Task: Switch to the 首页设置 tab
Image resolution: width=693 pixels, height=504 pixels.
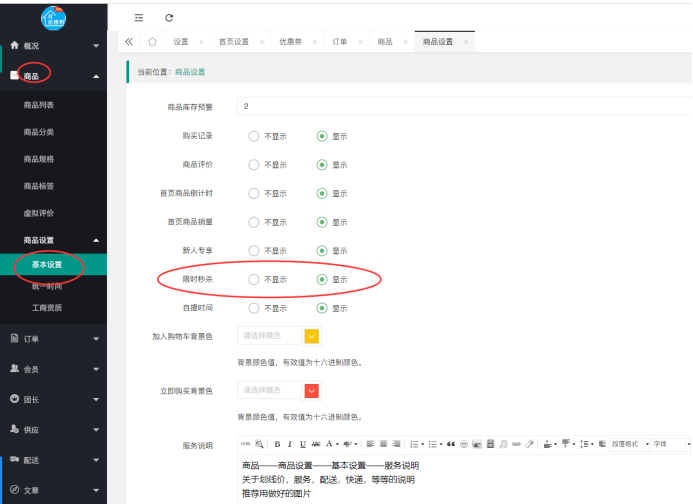Action: click(234, 42)
